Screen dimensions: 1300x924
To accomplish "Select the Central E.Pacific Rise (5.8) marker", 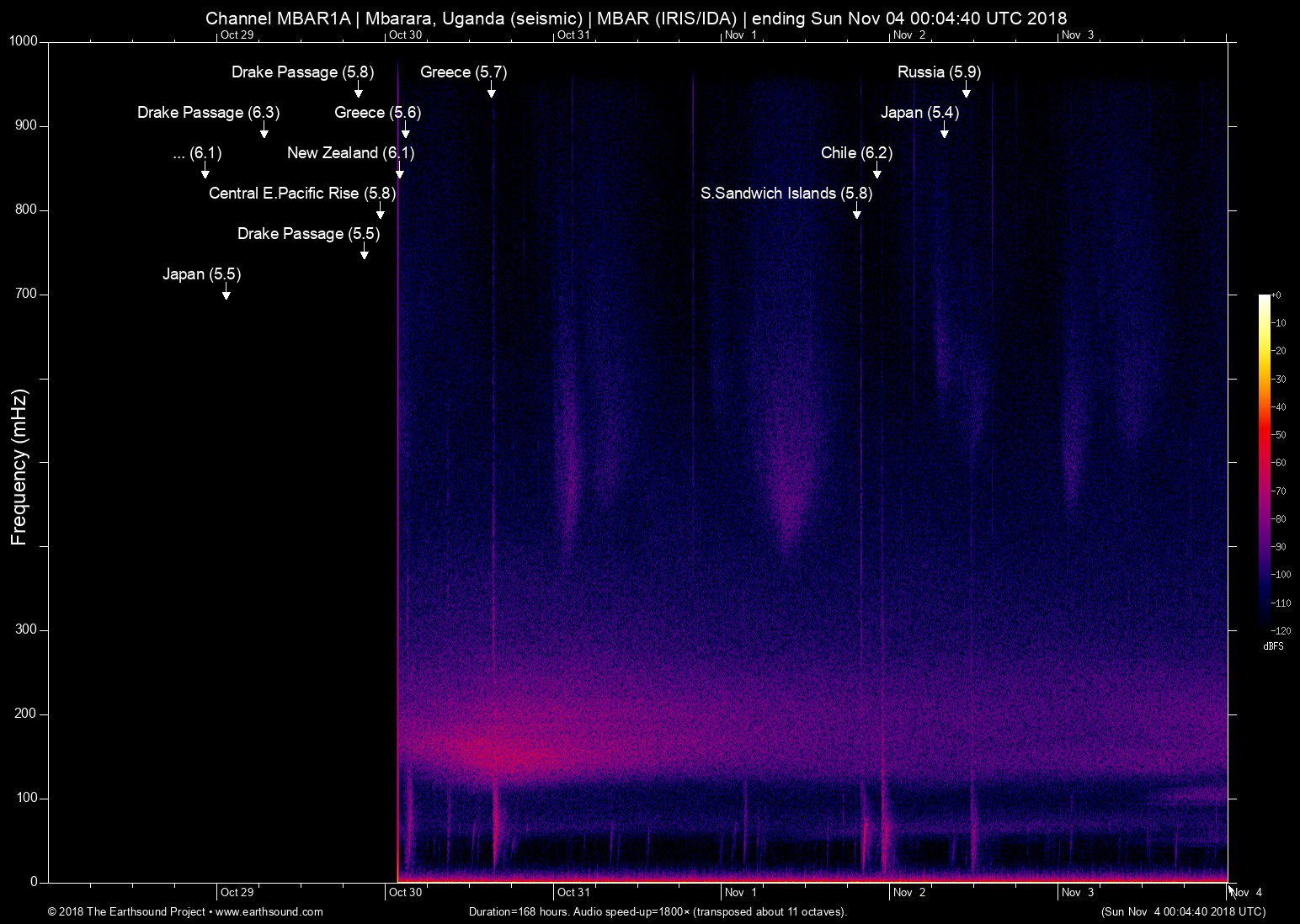I will [x=301, y=194].
